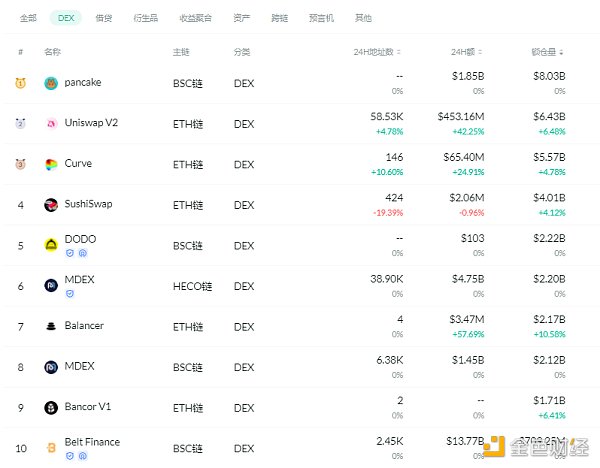Click the MDEX logo in the HECO链 row

(51, 285)
